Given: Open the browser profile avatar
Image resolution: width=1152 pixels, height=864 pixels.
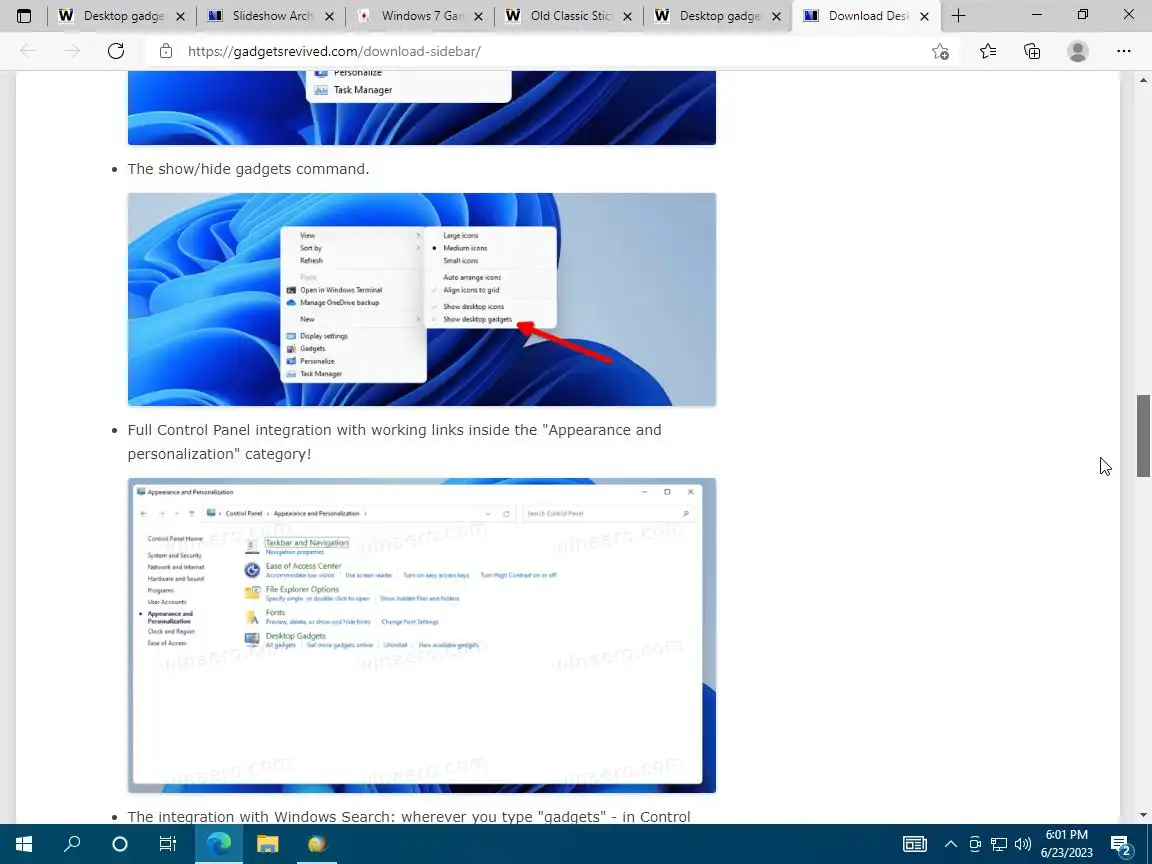Looking at the screenshot, I should point(1078,51).
